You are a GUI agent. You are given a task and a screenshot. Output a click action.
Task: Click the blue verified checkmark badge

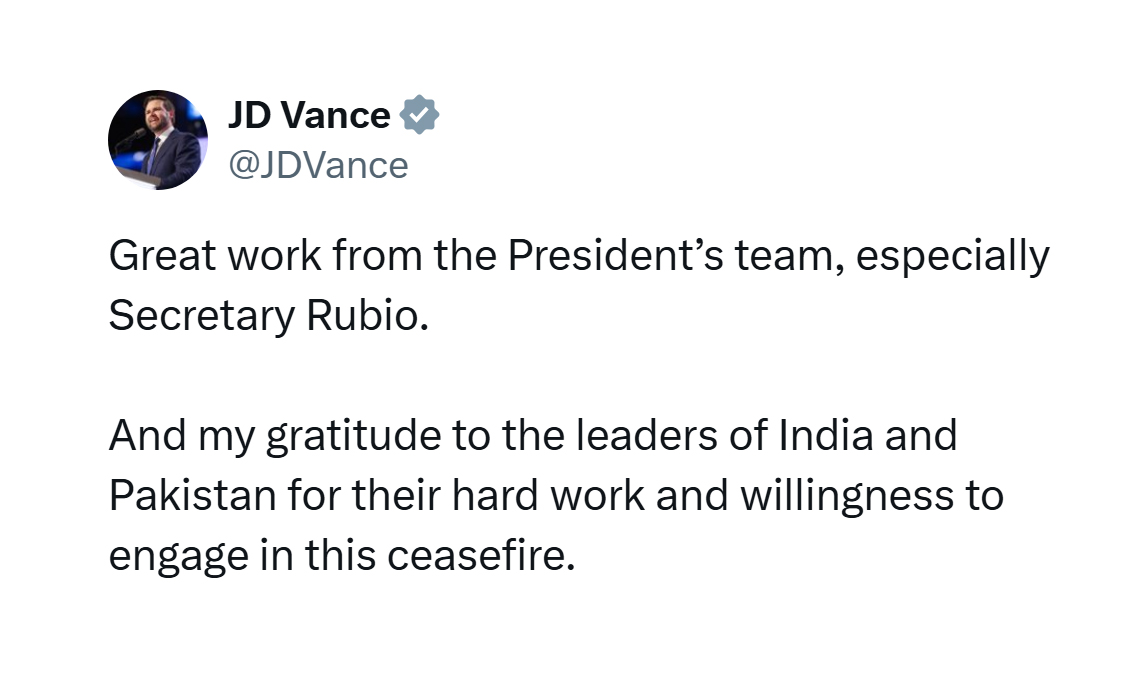point(419,114)
